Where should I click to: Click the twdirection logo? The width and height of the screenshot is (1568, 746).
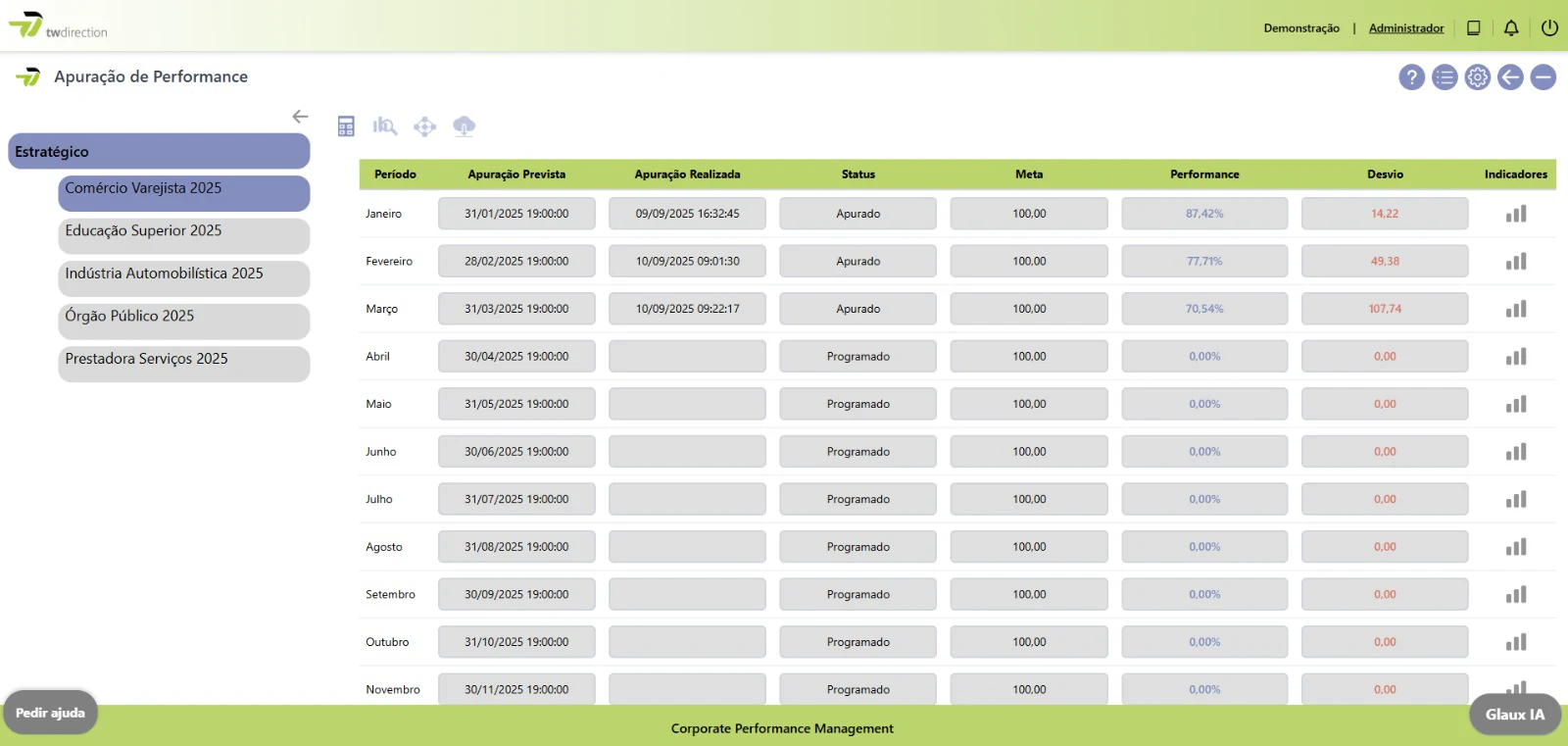(x=58, y=25)
